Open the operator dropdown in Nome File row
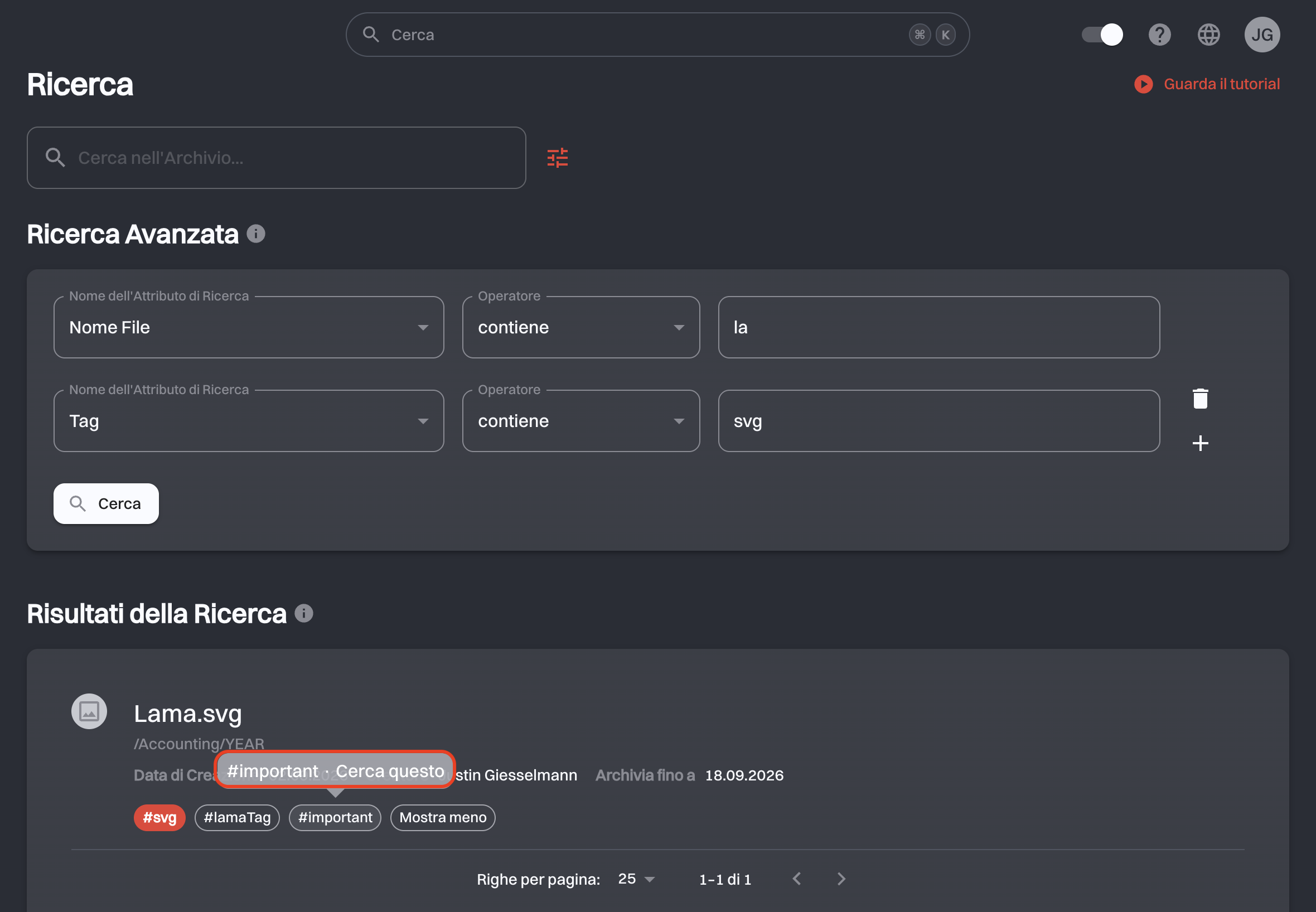Viewport: 1316px width, 912px height. pyautogui.click(x=580, y=327)
